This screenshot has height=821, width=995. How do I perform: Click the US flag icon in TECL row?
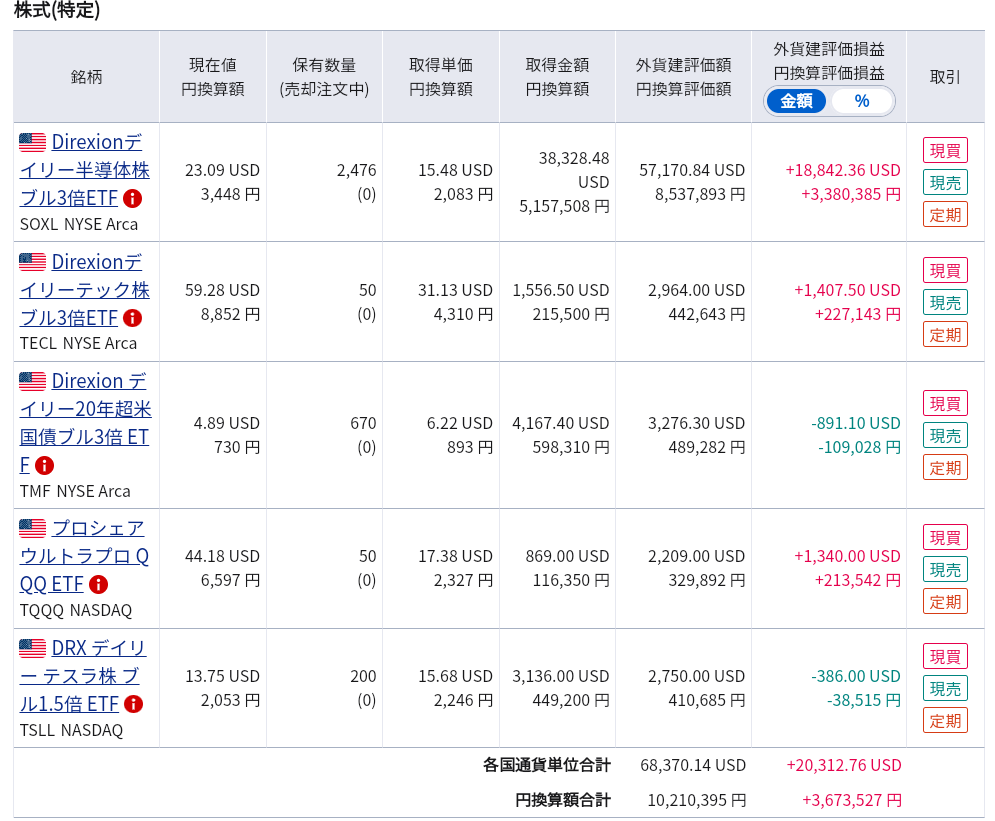32,261
